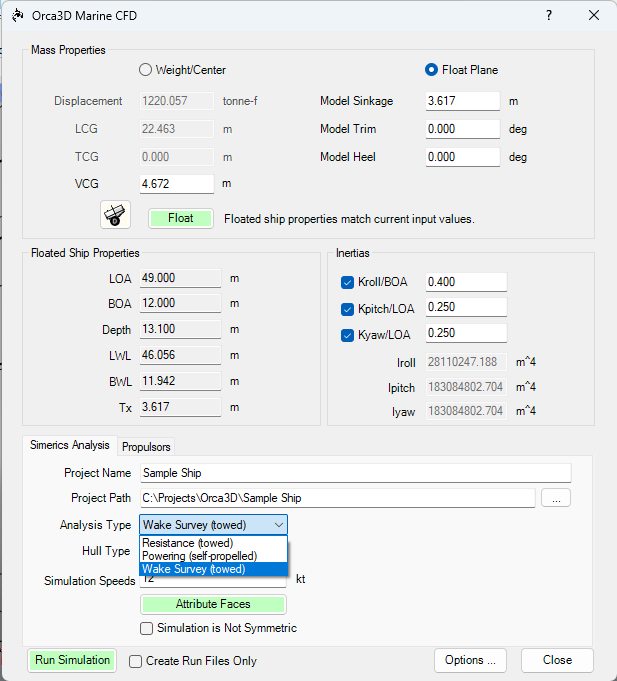Collapse the Analysis Type dropdown arrow
Viewport: 617px width, 681px height.
click(279, 525)
